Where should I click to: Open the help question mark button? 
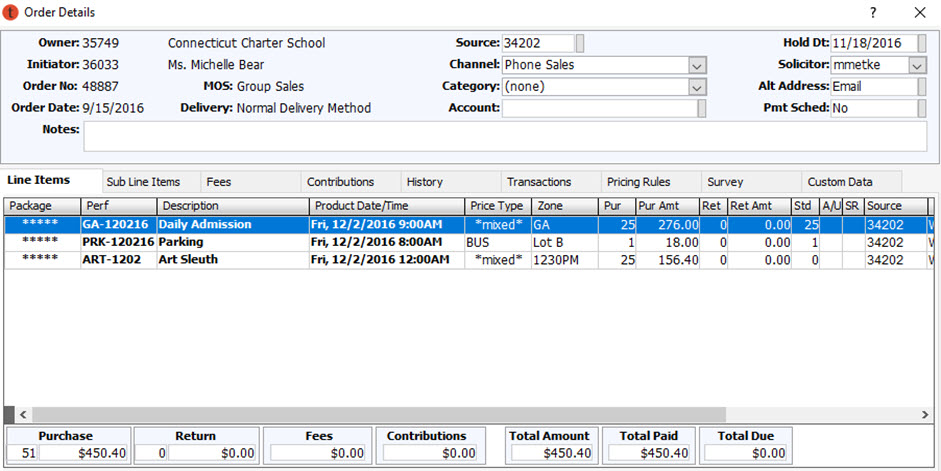873,13
